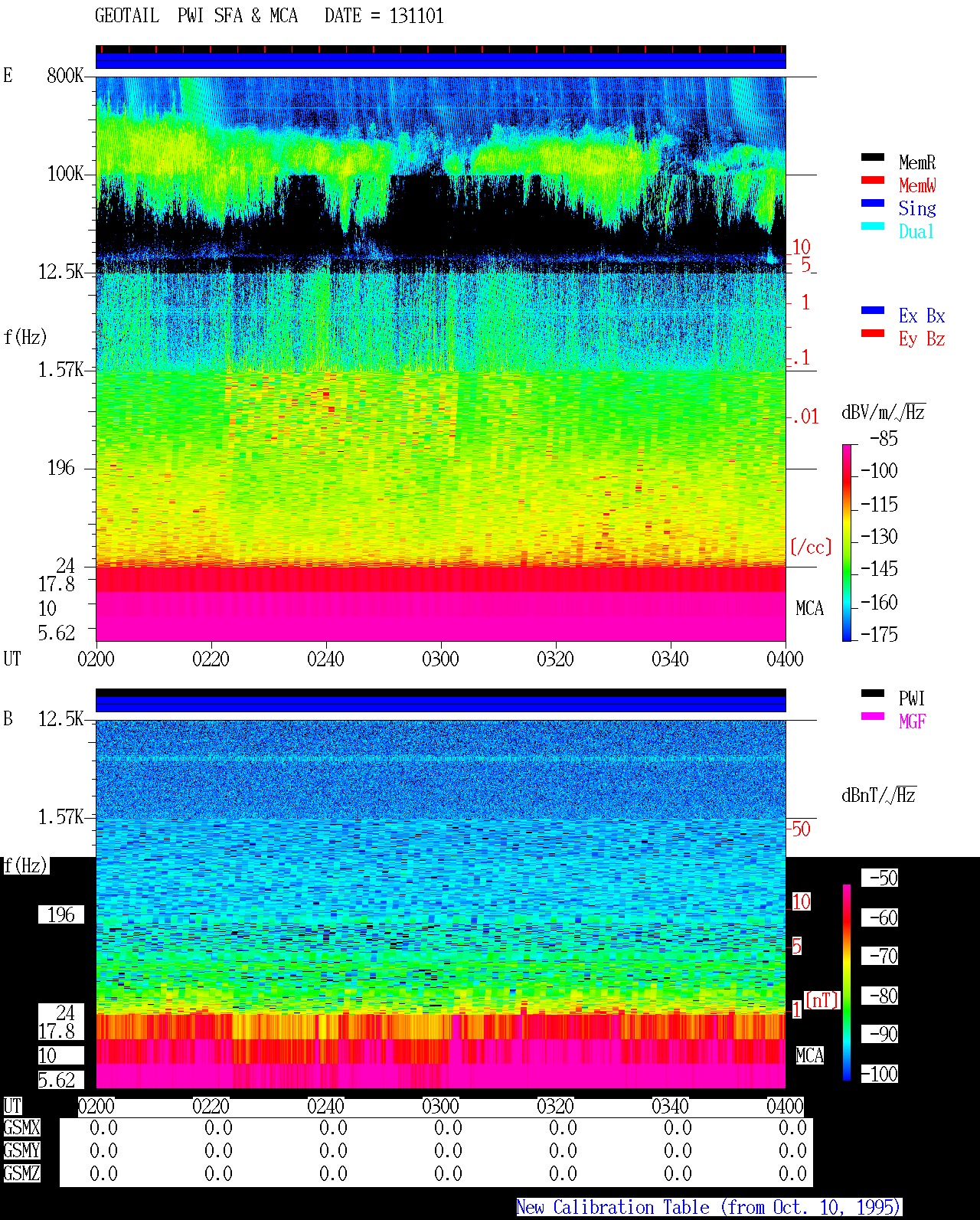Click the dBV/m electric field color scale bar
The image size is (980, 1220).
847,542
